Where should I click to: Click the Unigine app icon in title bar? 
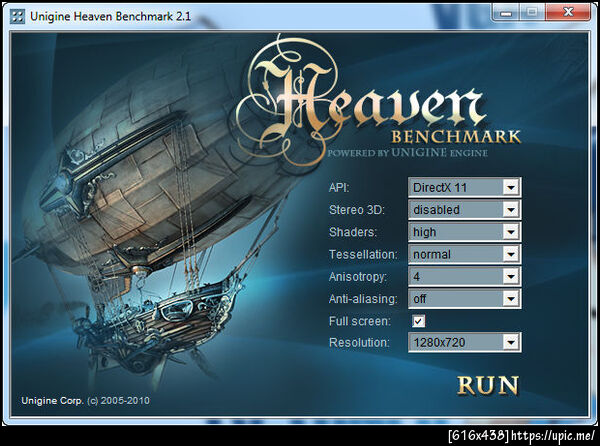click(17, 16)
